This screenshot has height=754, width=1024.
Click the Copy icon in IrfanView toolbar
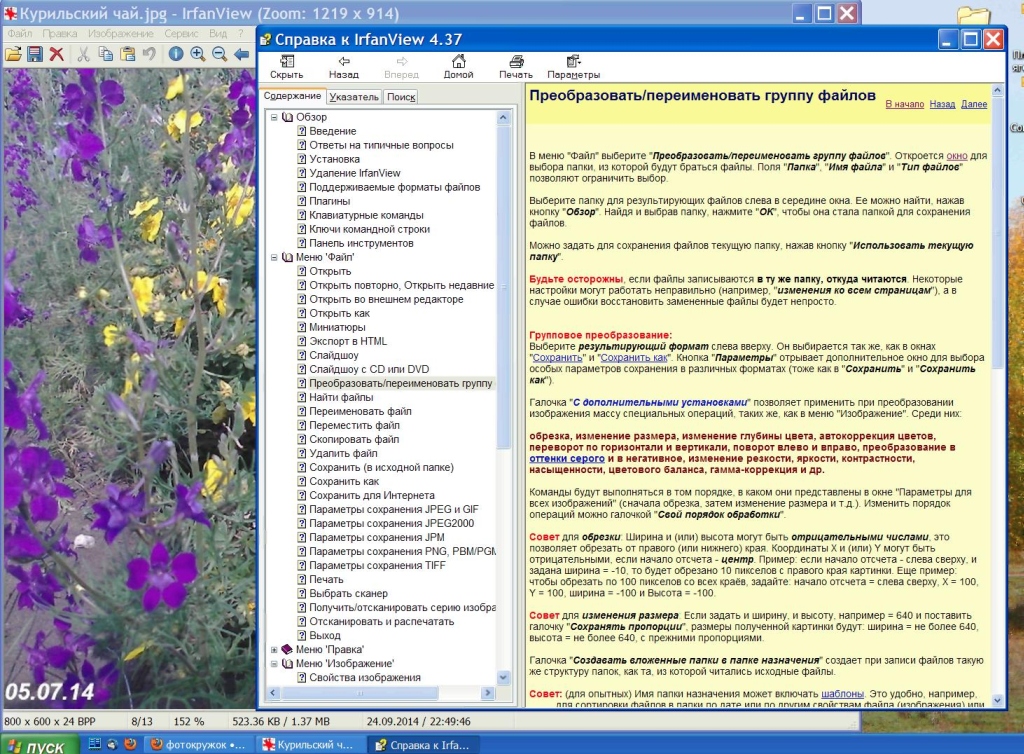[105, 54]
